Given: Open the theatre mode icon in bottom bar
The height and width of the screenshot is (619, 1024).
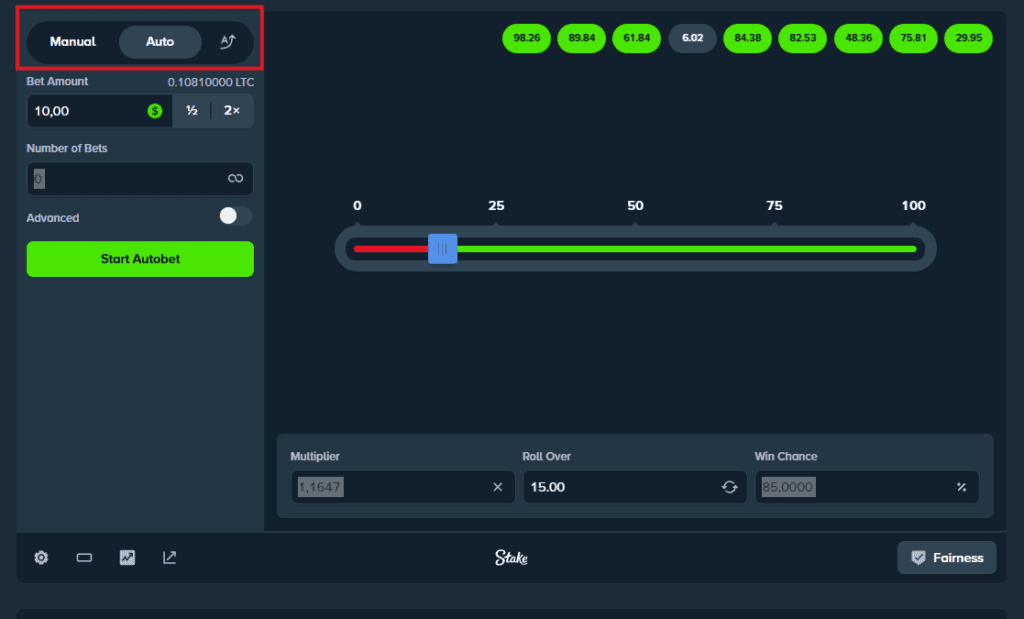Looking at the screenshot, I should tap(84, 557).
